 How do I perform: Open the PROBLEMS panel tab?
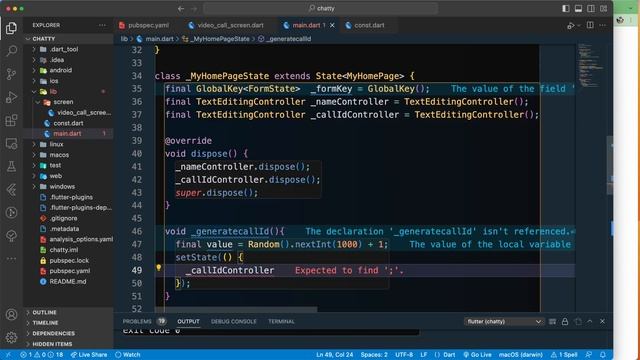137,322
